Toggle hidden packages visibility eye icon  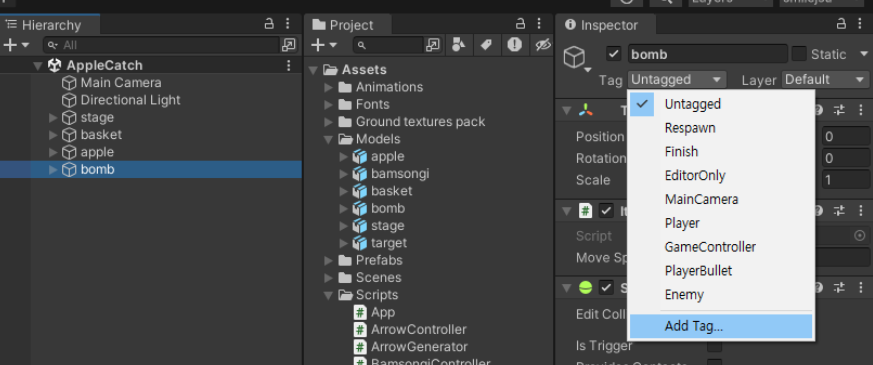point(543,45)
